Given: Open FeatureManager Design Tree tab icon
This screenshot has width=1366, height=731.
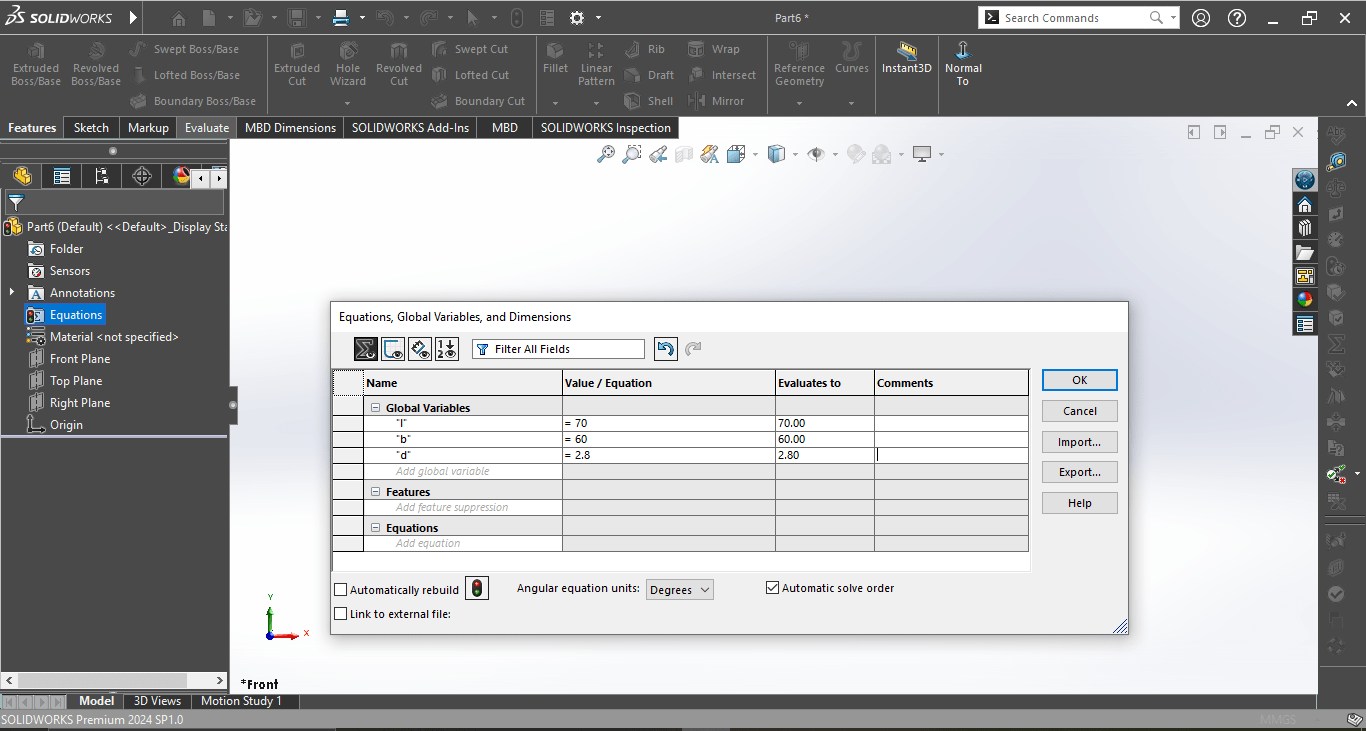Looking at the screenshot, I should click(22, 176).
